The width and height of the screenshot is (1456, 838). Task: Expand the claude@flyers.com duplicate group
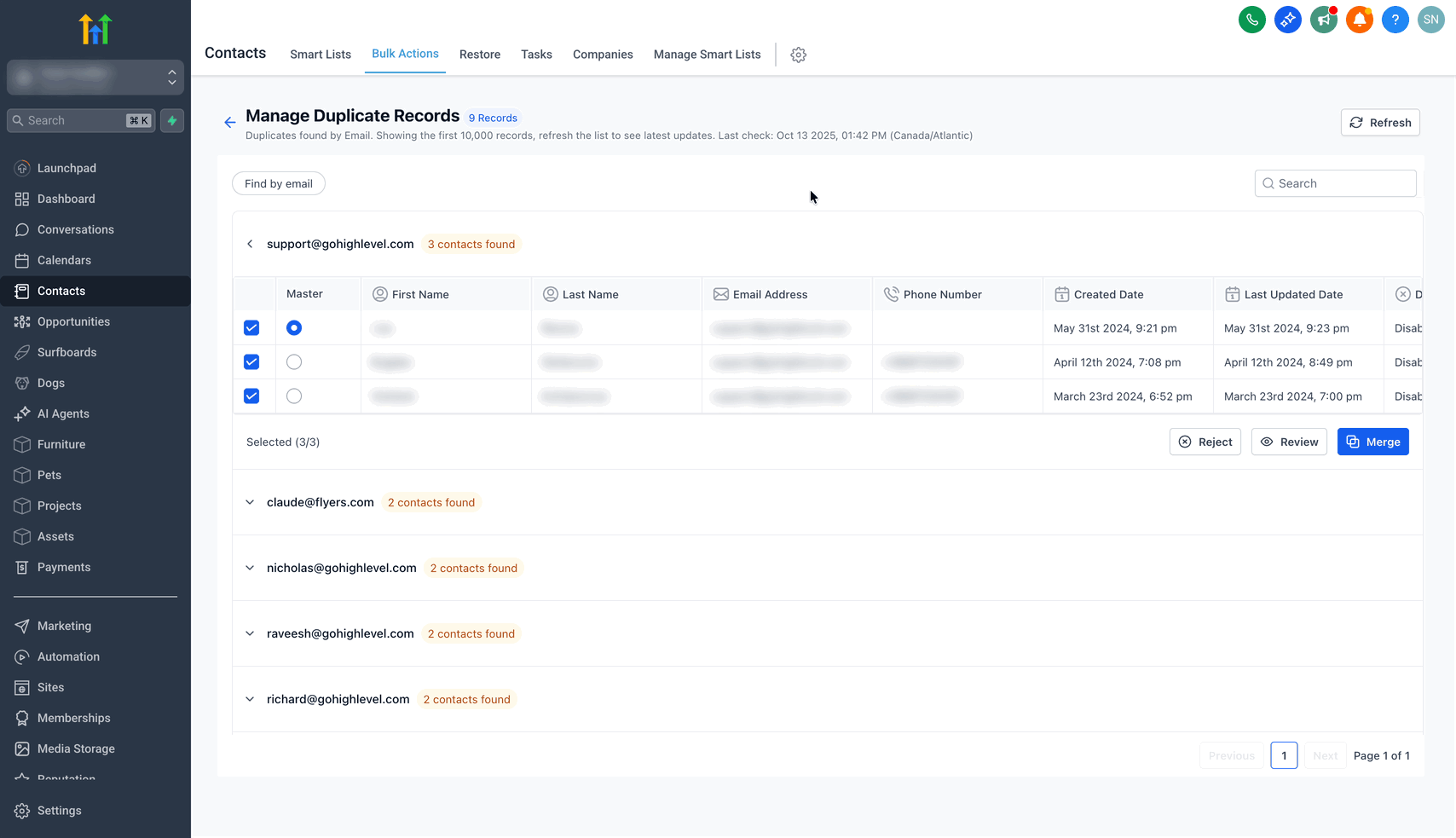250,503
